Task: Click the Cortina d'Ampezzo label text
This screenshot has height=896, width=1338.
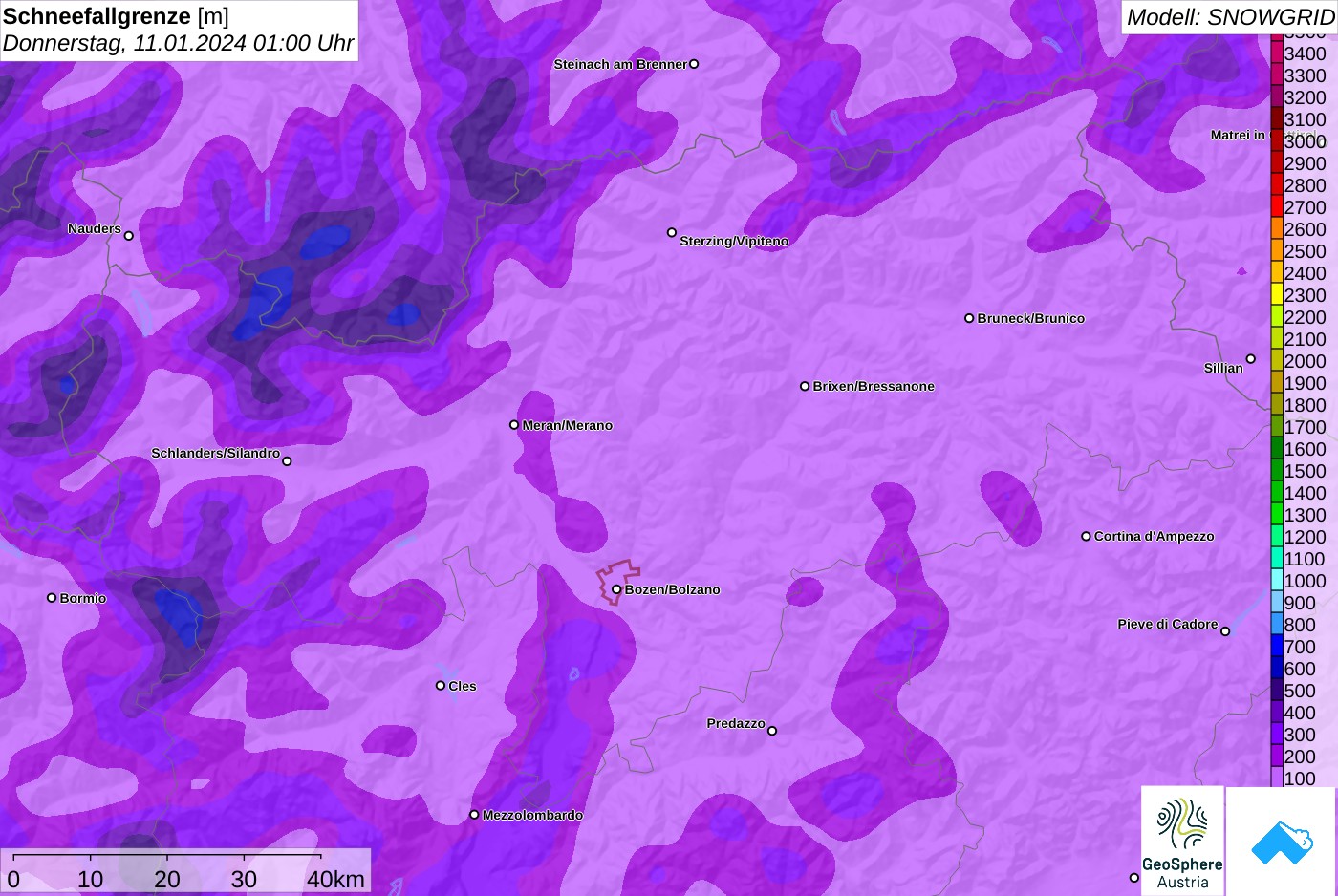Action: coord(1155,536)
